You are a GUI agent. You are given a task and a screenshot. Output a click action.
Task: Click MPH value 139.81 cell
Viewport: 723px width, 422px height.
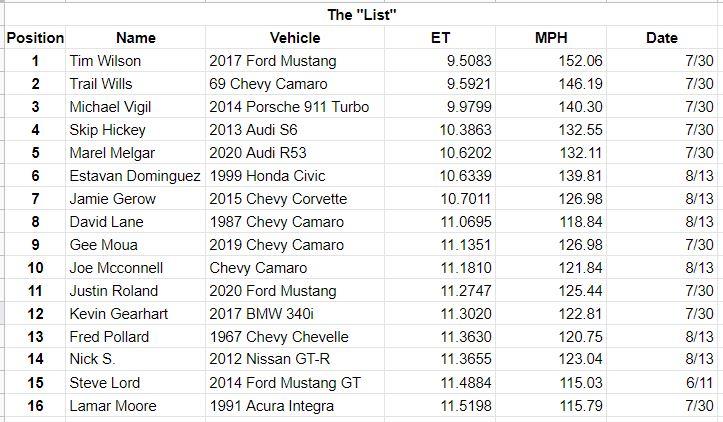tap(551, 176)
